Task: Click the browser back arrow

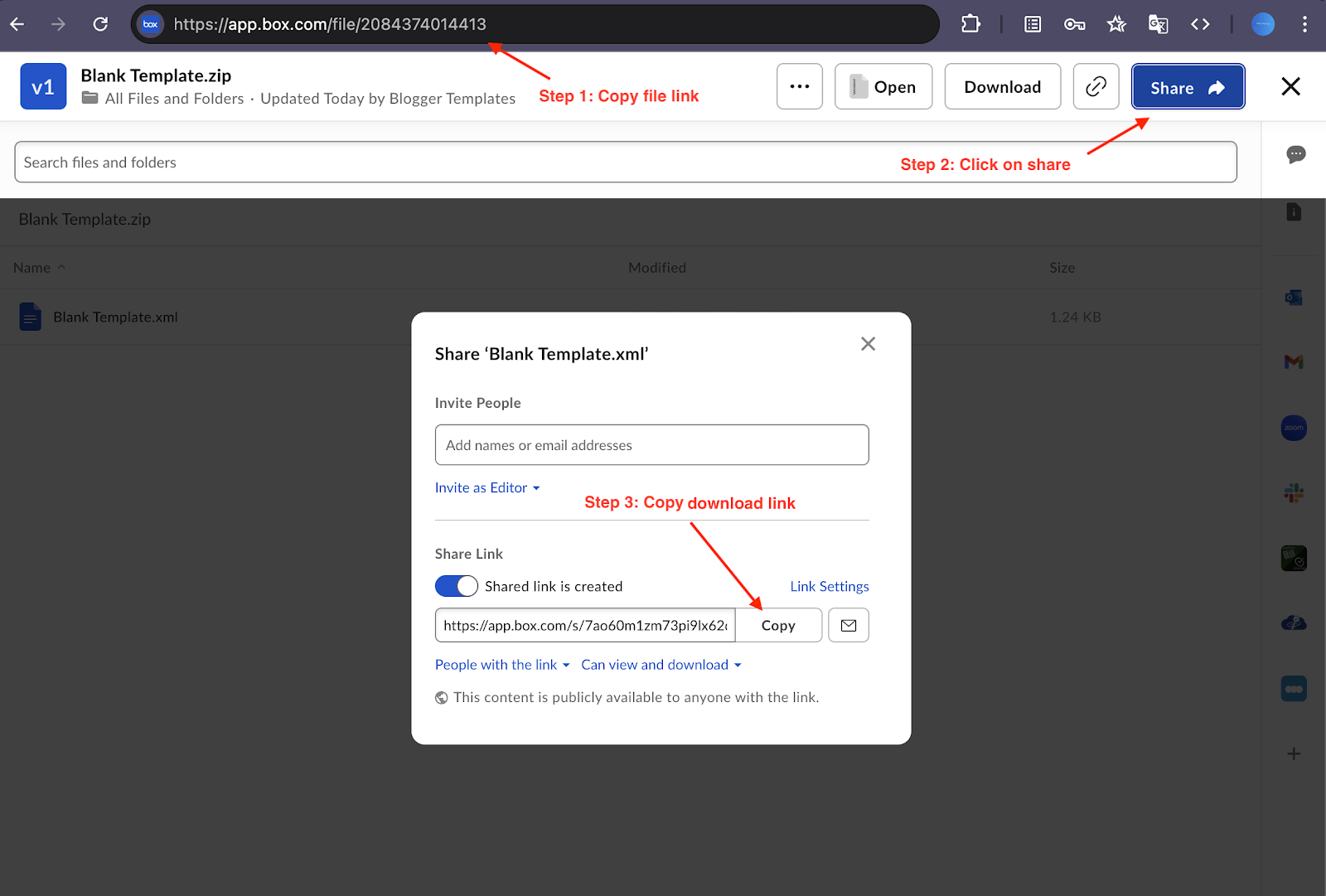Action: (17, 24)
